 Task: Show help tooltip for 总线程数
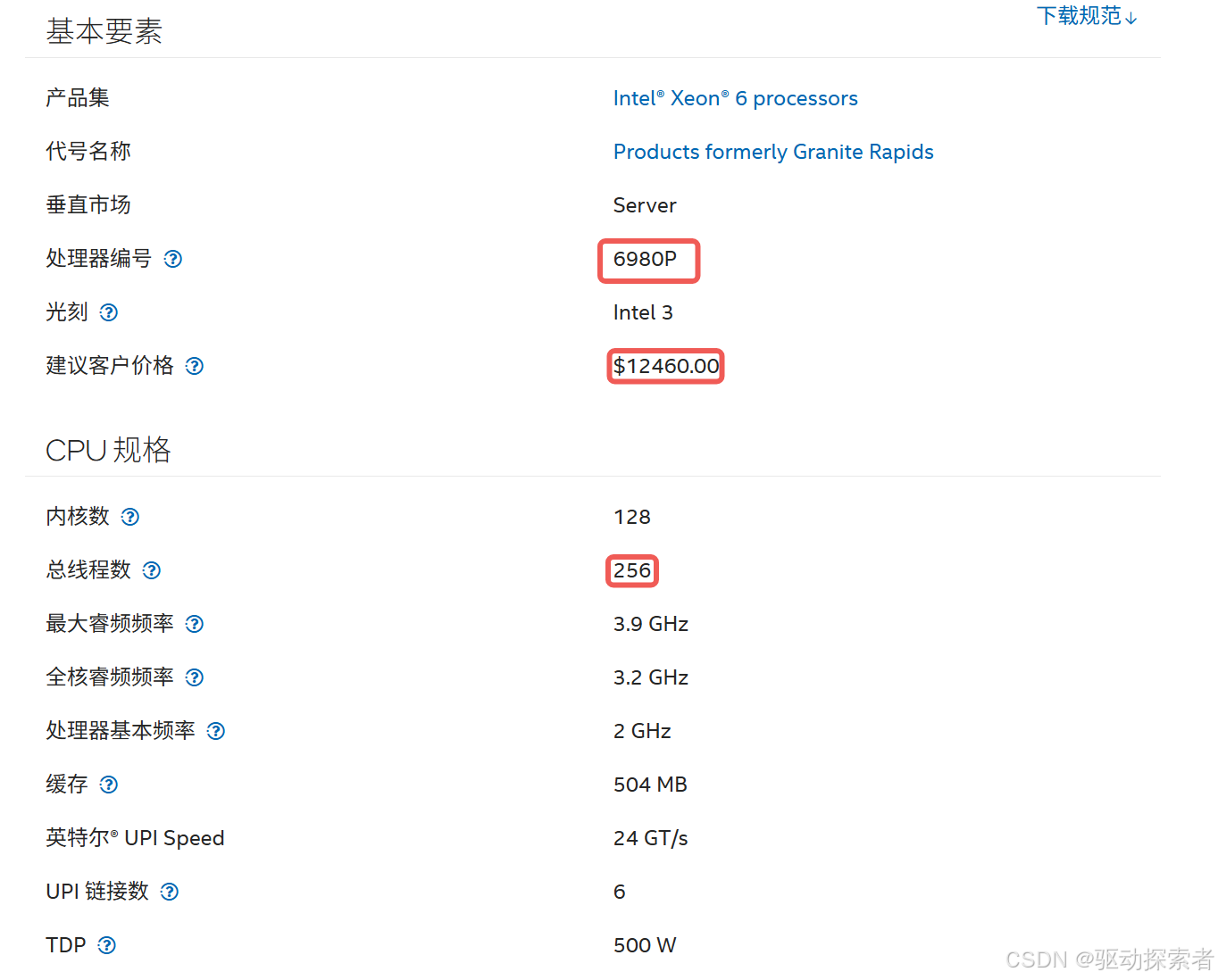pos(152,570)
